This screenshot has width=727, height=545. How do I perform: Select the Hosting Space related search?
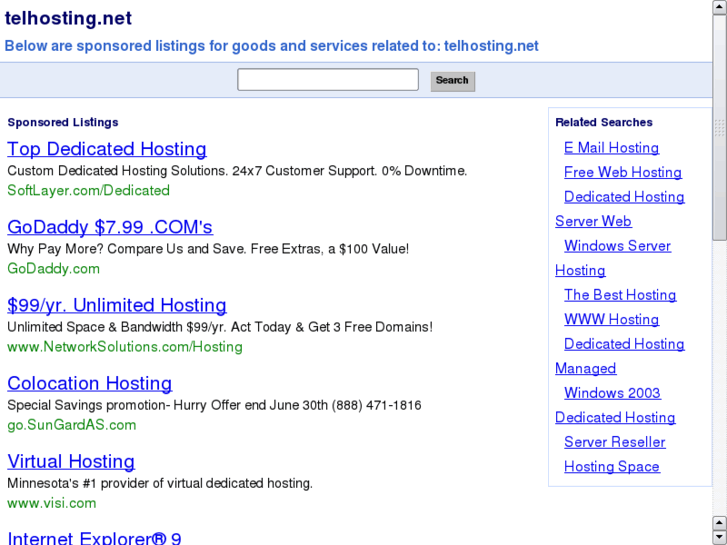pyautogui.click(x=612, y=467)
